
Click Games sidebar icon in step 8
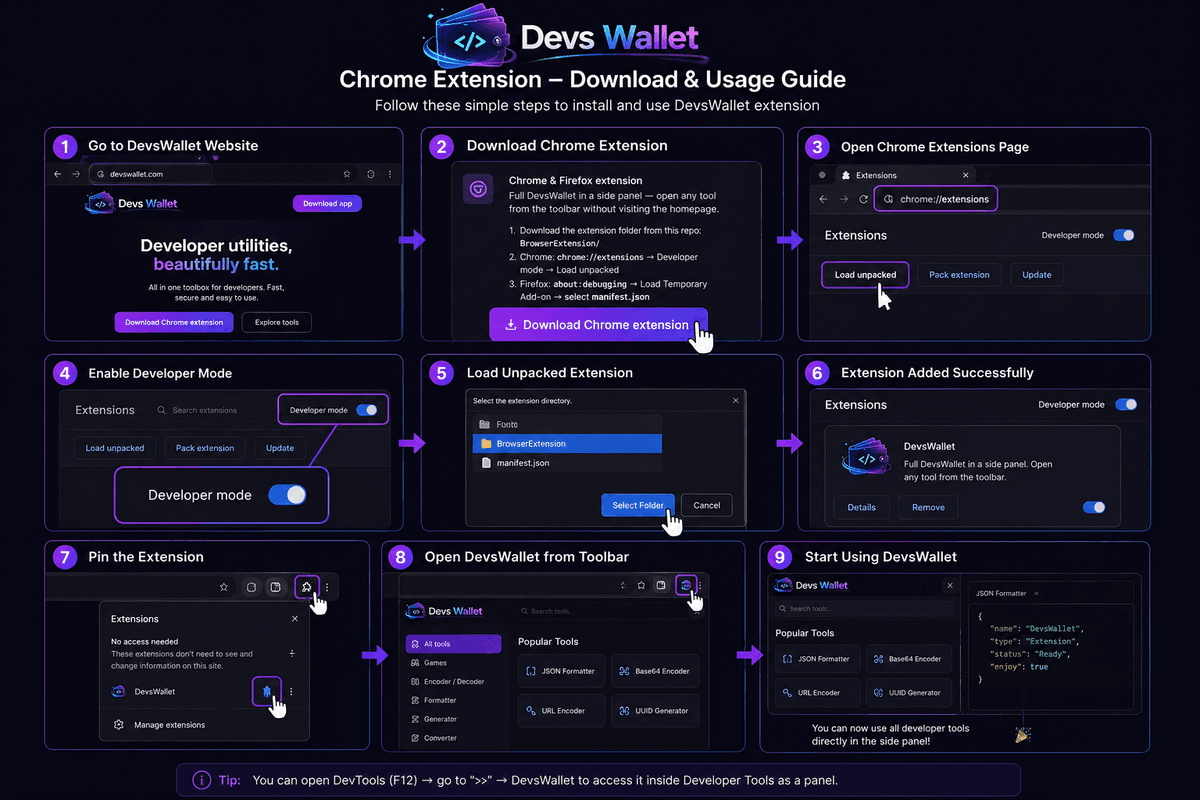click(x=415, y=663)
